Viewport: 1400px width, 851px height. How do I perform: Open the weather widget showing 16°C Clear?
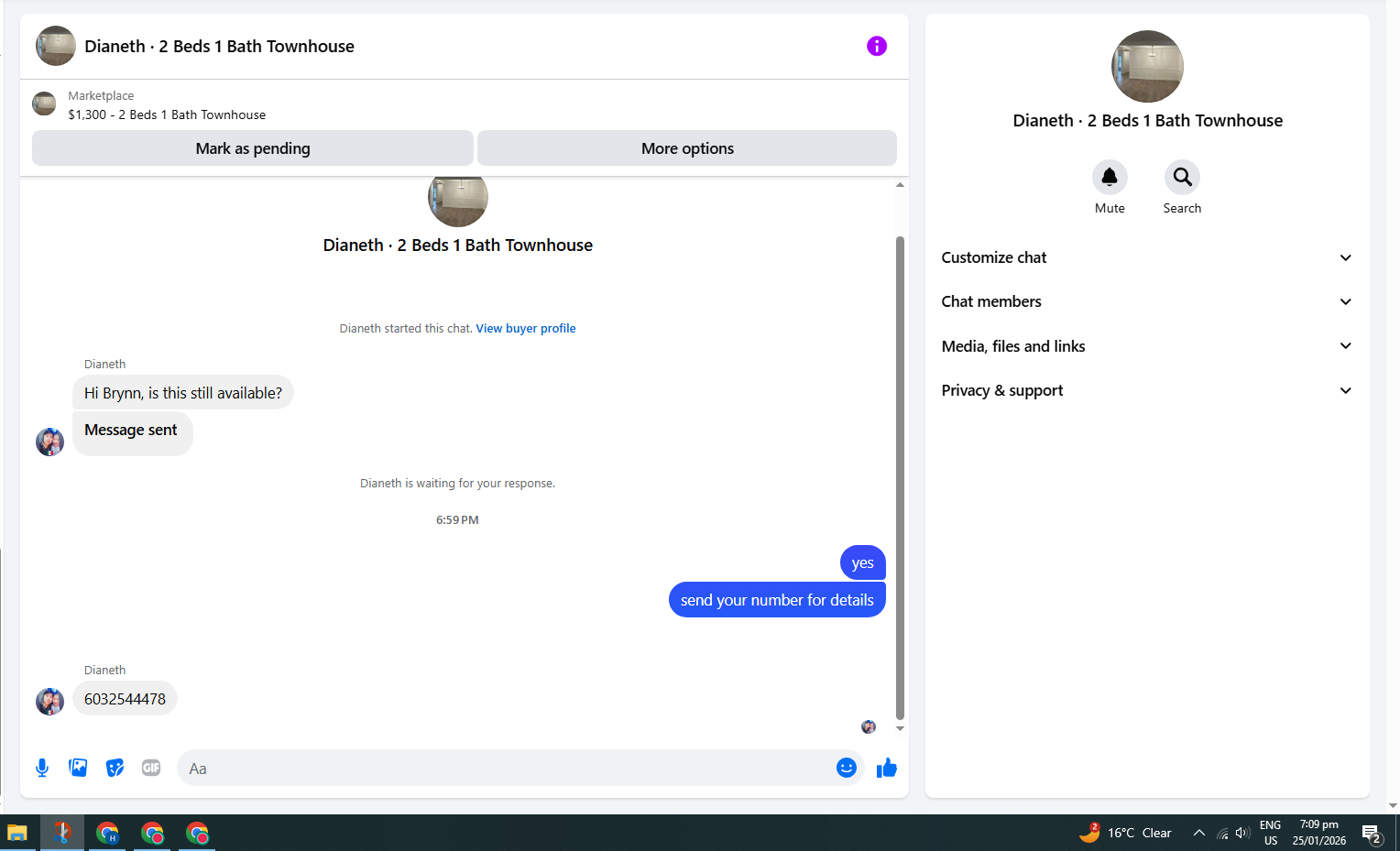(x=1126, y=833)
